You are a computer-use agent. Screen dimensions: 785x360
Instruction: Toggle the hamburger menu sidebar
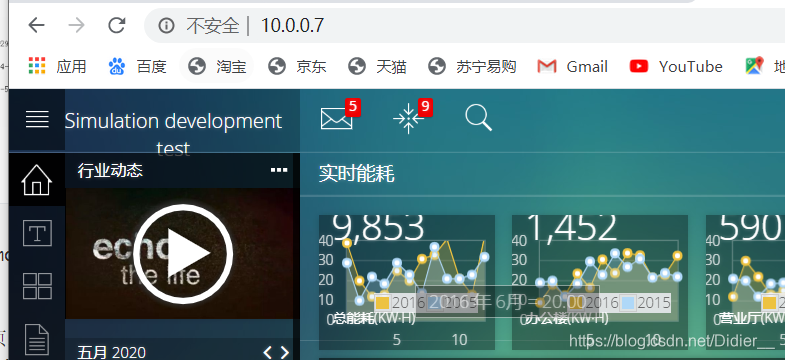coord(37,119)
